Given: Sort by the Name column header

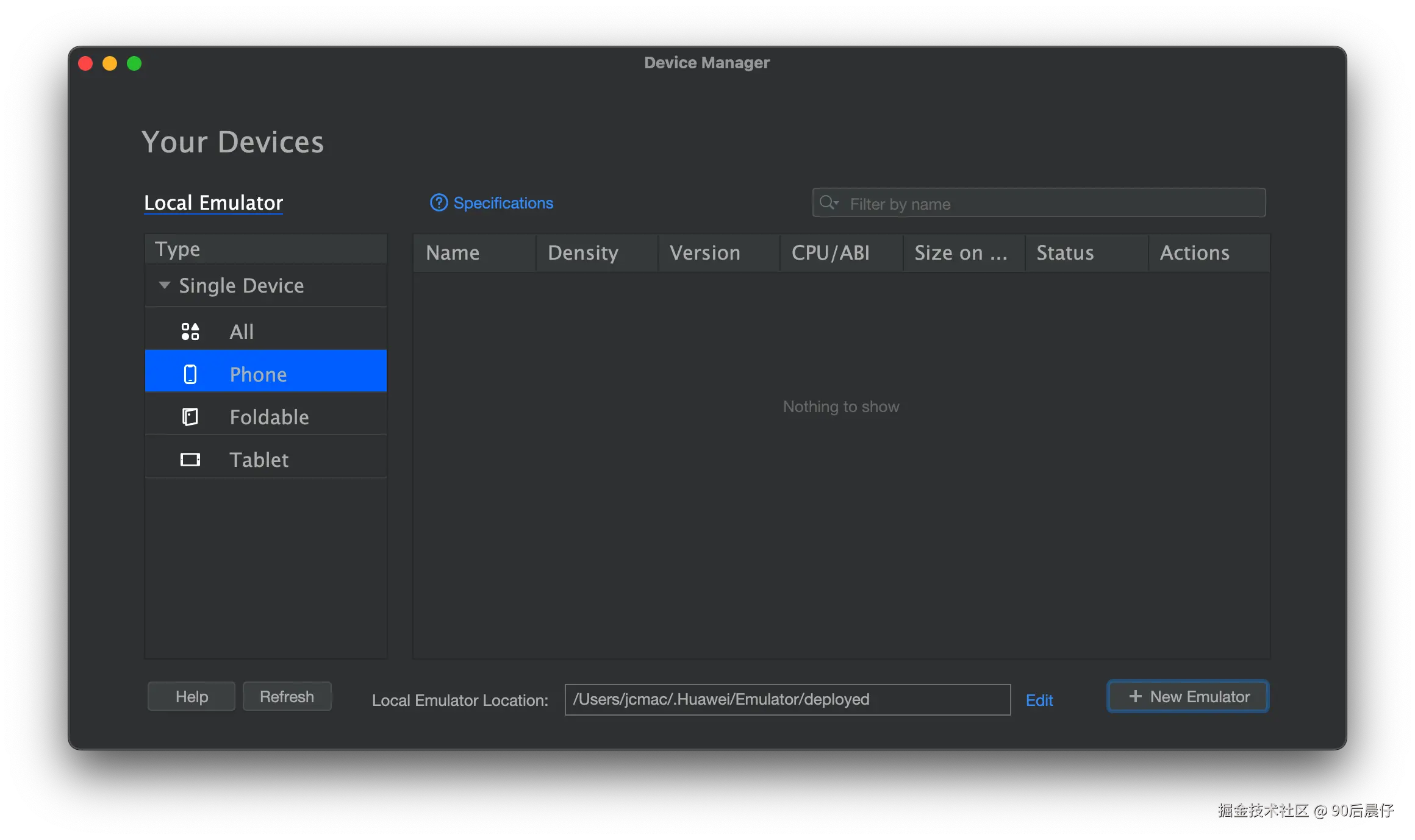Looking at the screenshot, I should (475, 253).
